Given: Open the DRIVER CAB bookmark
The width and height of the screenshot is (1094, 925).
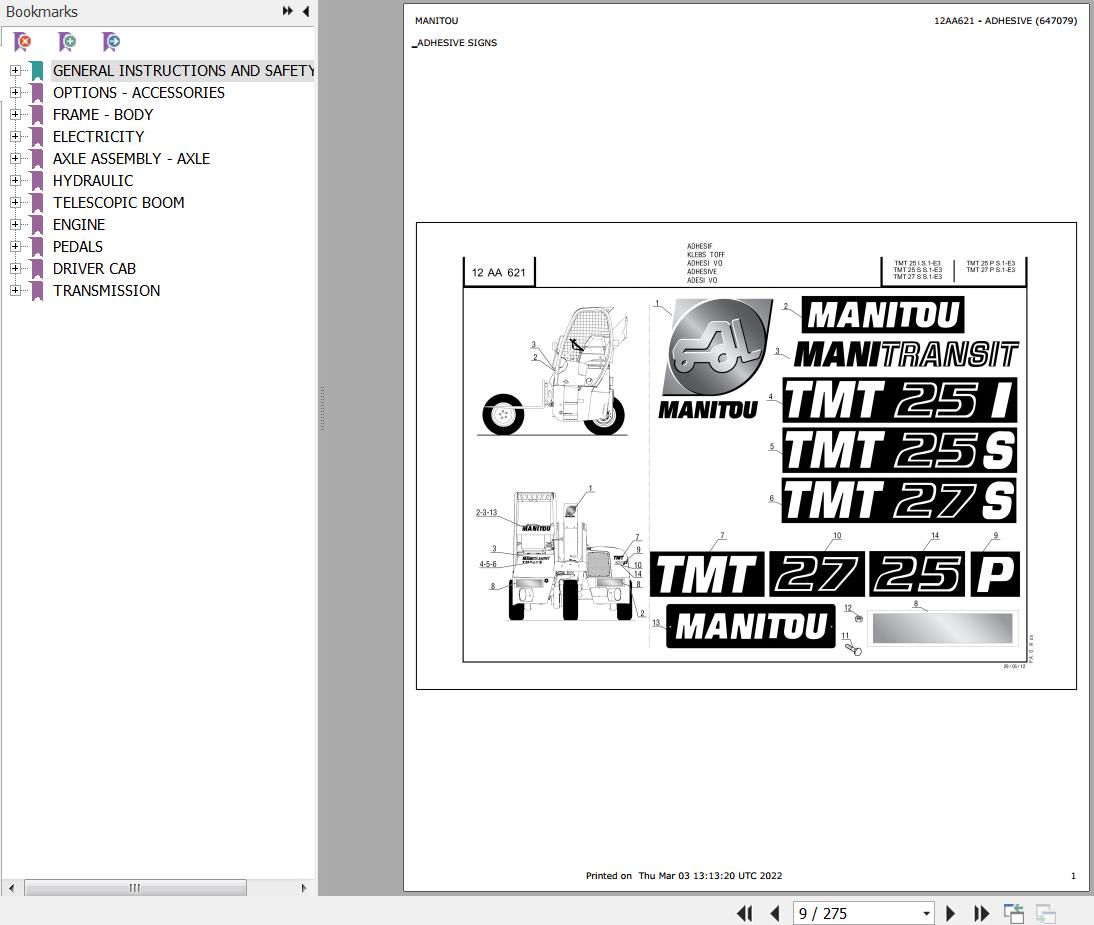Looking at the screenshot, I should (x=94, y=269).
